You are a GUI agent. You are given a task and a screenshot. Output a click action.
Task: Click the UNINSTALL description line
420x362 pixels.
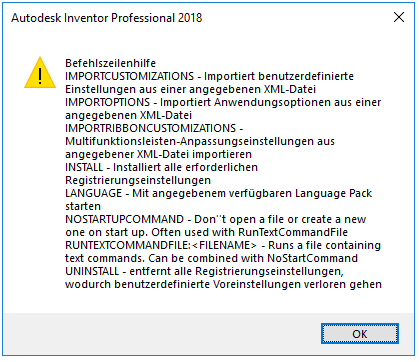(204, 271)
